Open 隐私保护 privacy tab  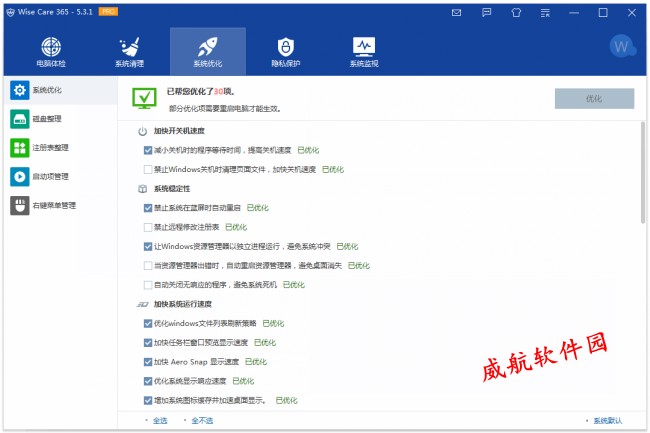[286, 52]
